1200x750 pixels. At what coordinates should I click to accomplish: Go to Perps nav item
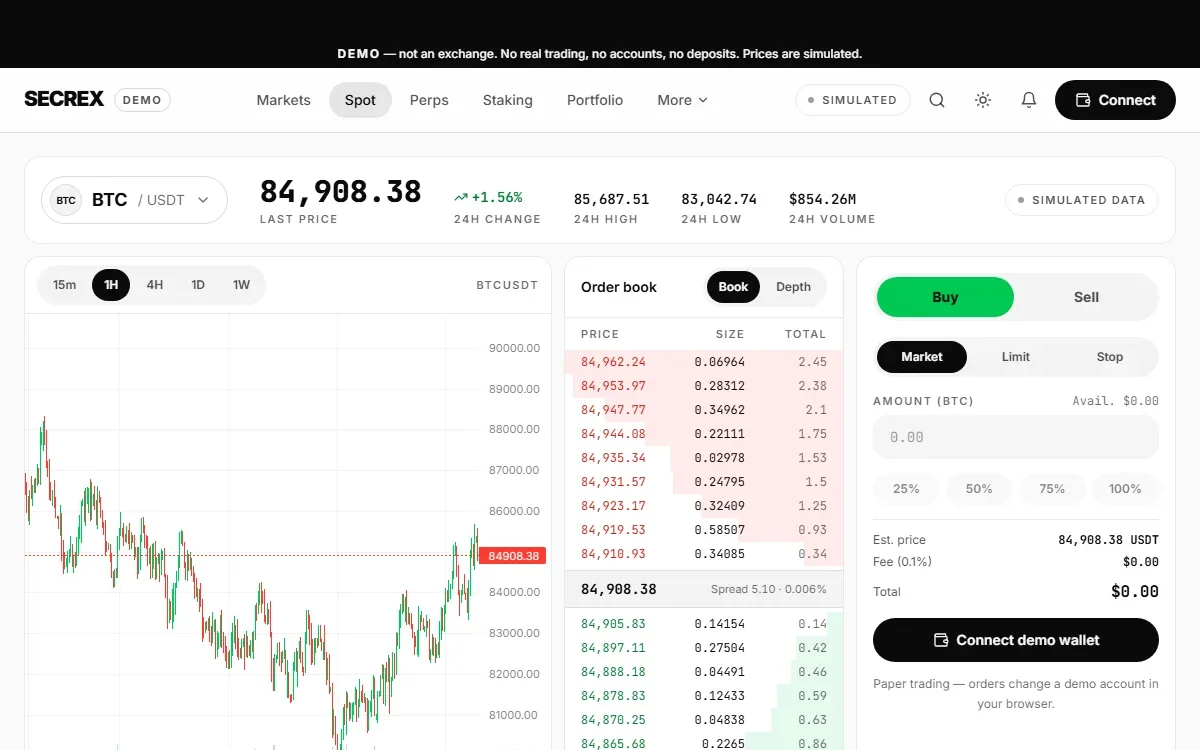[x=429, y=100]
